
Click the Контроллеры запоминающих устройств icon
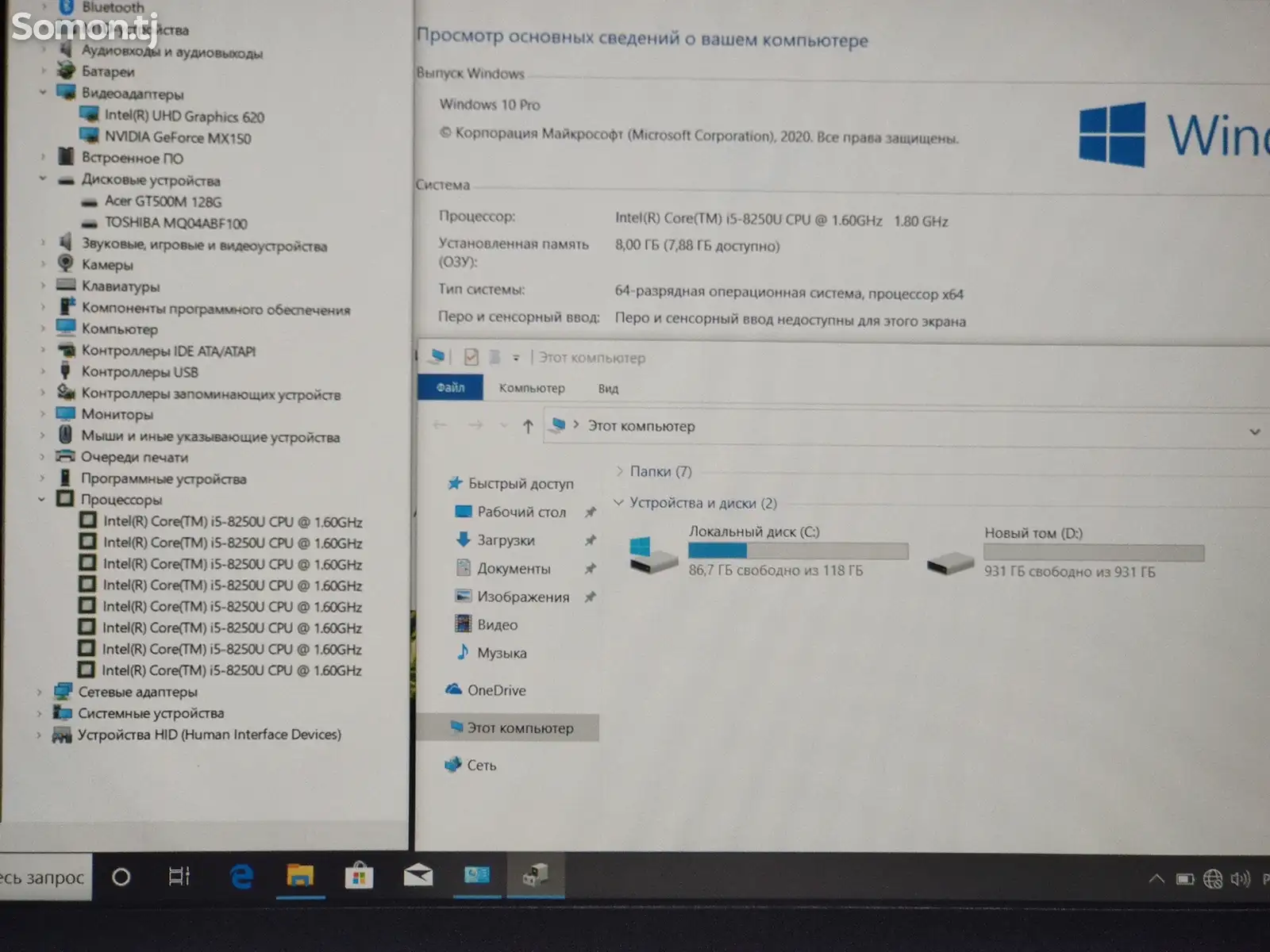click(x=66, y=392)
